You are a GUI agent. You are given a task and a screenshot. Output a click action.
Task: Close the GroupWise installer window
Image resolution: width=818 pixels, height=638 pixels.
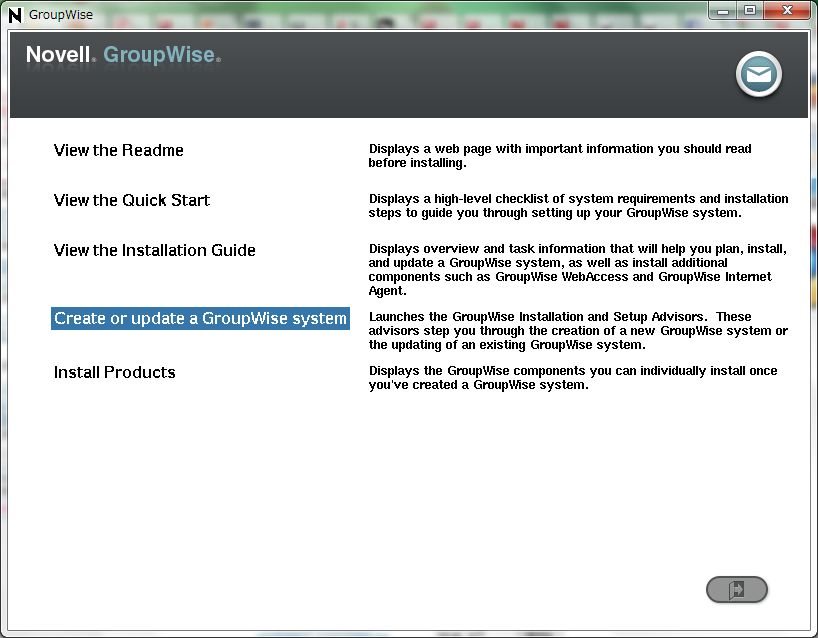click(x=787, y=10)
